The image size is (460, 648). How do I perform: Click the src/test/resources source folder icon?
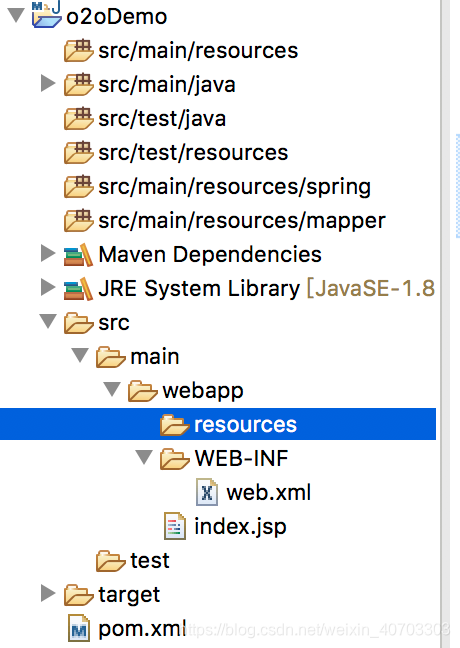coord(79,152)
